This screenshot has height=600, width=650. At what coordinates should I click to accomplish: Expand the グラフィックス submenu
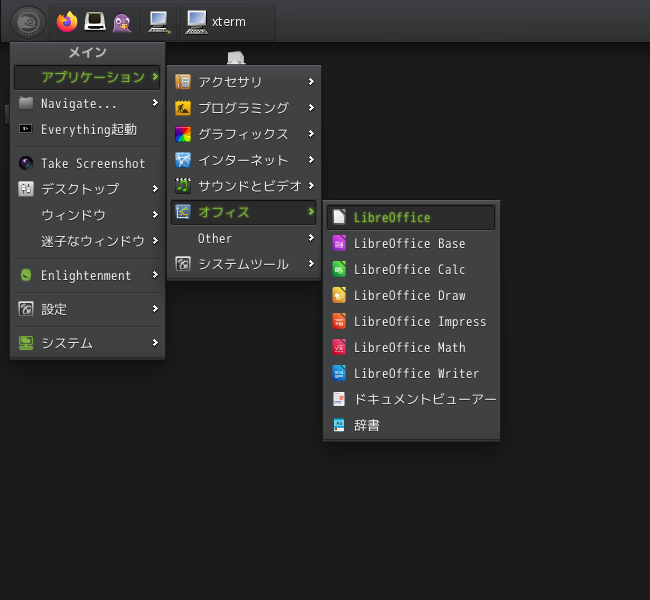[244, 134]
